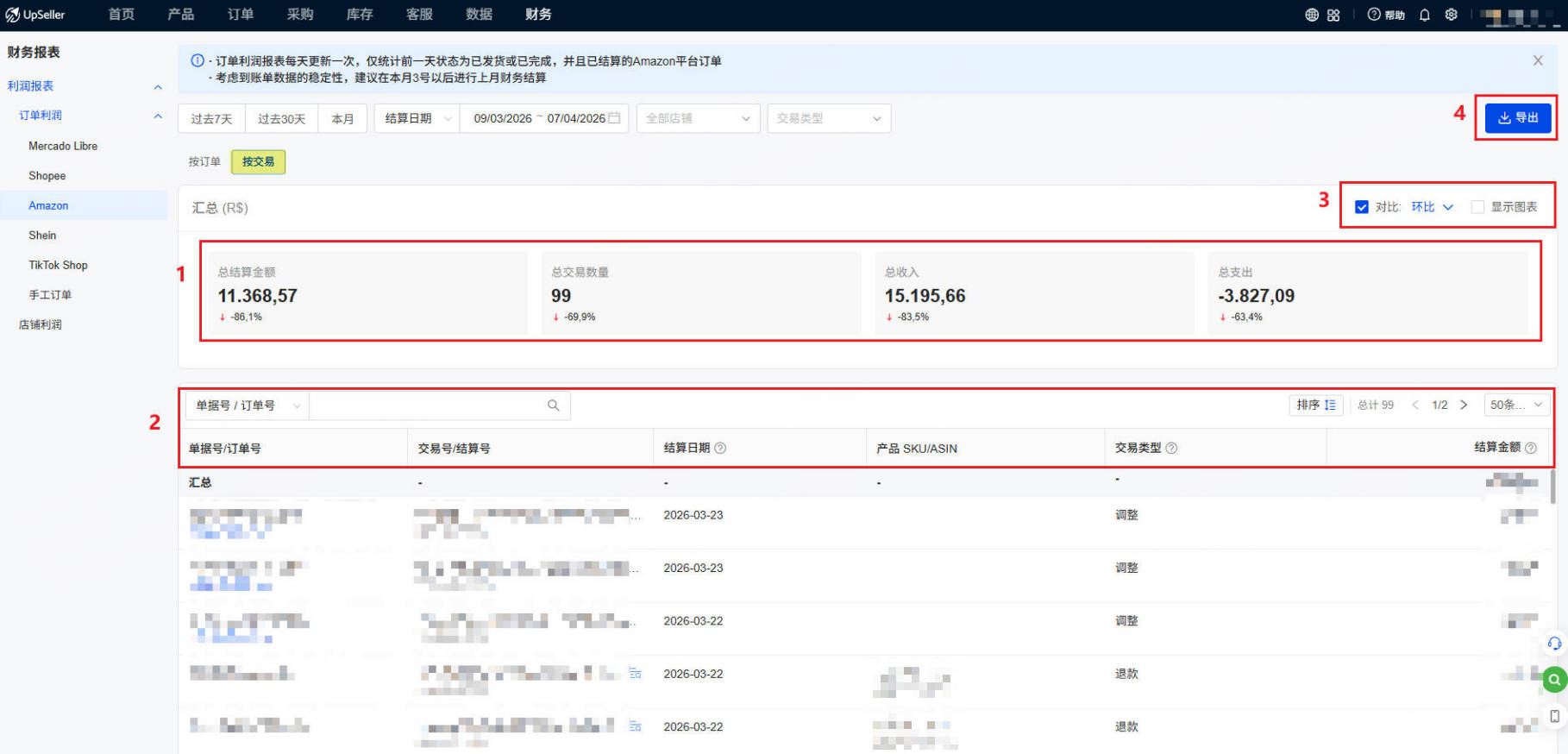Screen dimensions: 1568x754
Task: Open the settings gear icon
Action: tap(1452, 15)
